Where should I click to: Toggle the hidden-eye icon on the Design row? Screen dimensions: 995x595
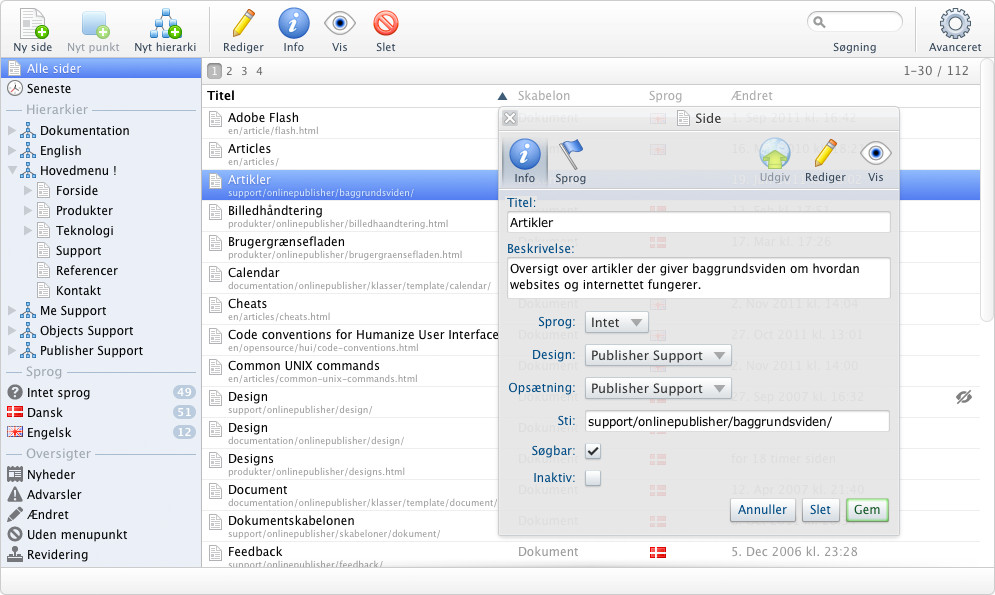964,397
